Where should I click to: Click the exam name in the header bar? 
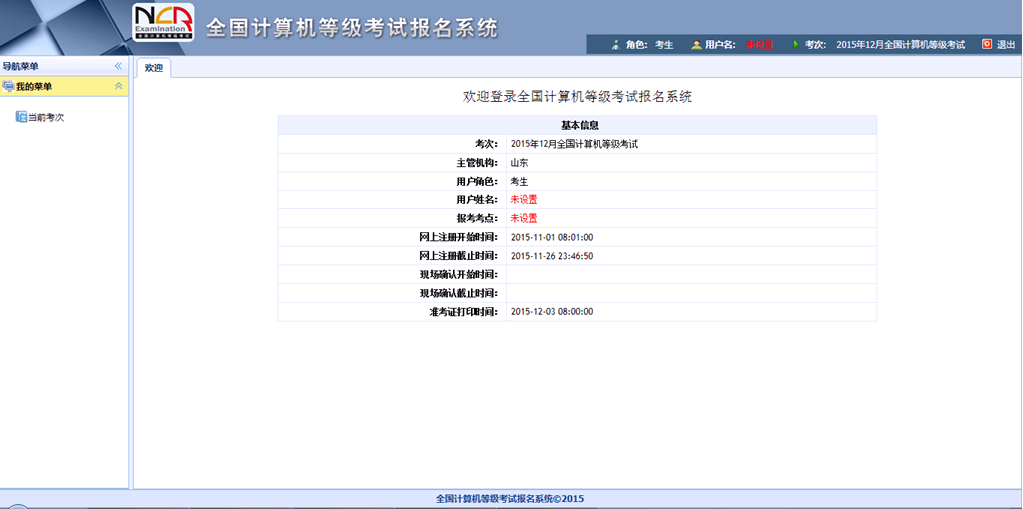(900, 45)
